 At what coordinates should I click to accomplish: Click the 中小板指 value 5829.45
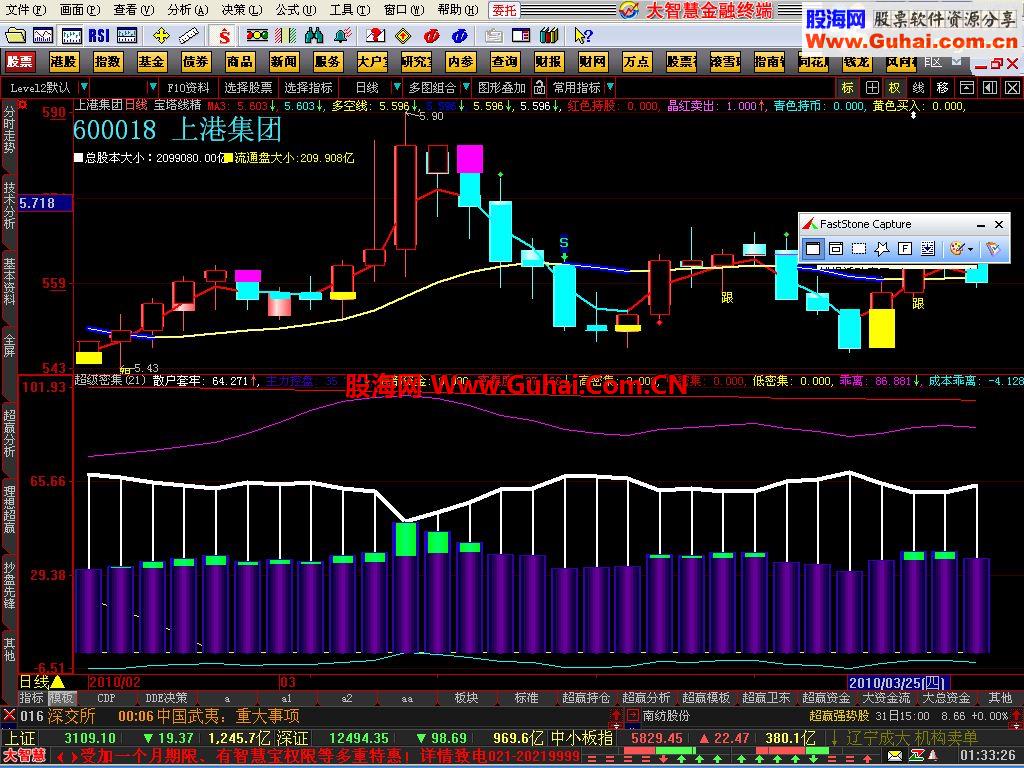tap(657, 738)
